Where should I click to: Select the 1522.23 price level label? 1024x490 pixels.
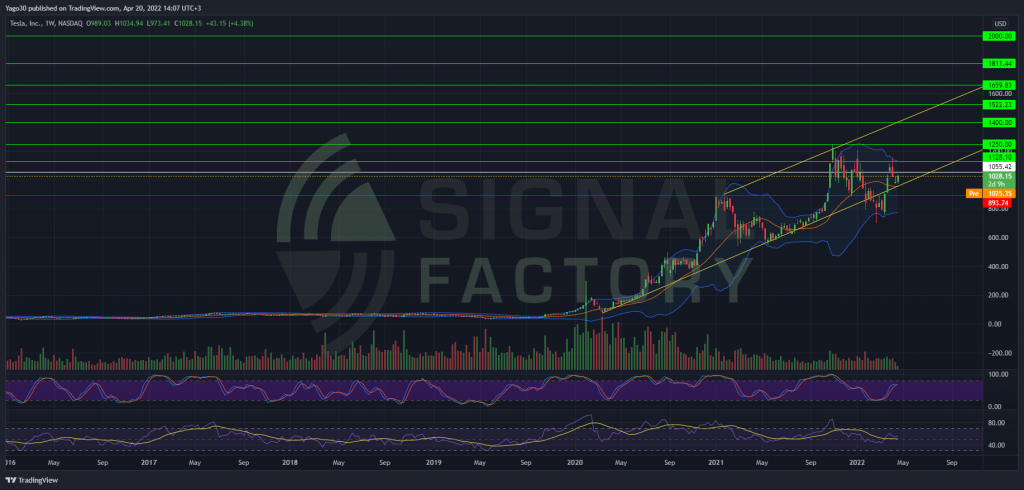pyautogui.click(x=999, y=105)
